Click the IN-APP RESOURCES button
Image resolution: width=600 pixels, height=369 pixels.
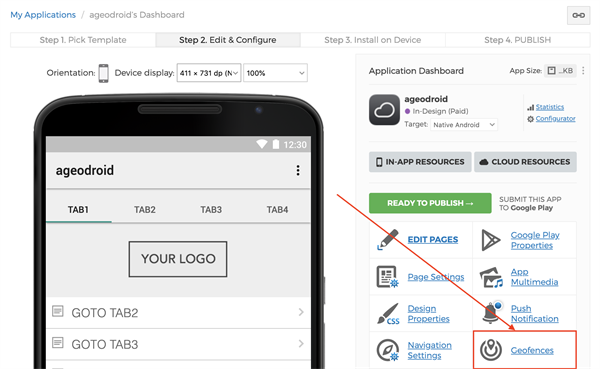tap(420, 162)
